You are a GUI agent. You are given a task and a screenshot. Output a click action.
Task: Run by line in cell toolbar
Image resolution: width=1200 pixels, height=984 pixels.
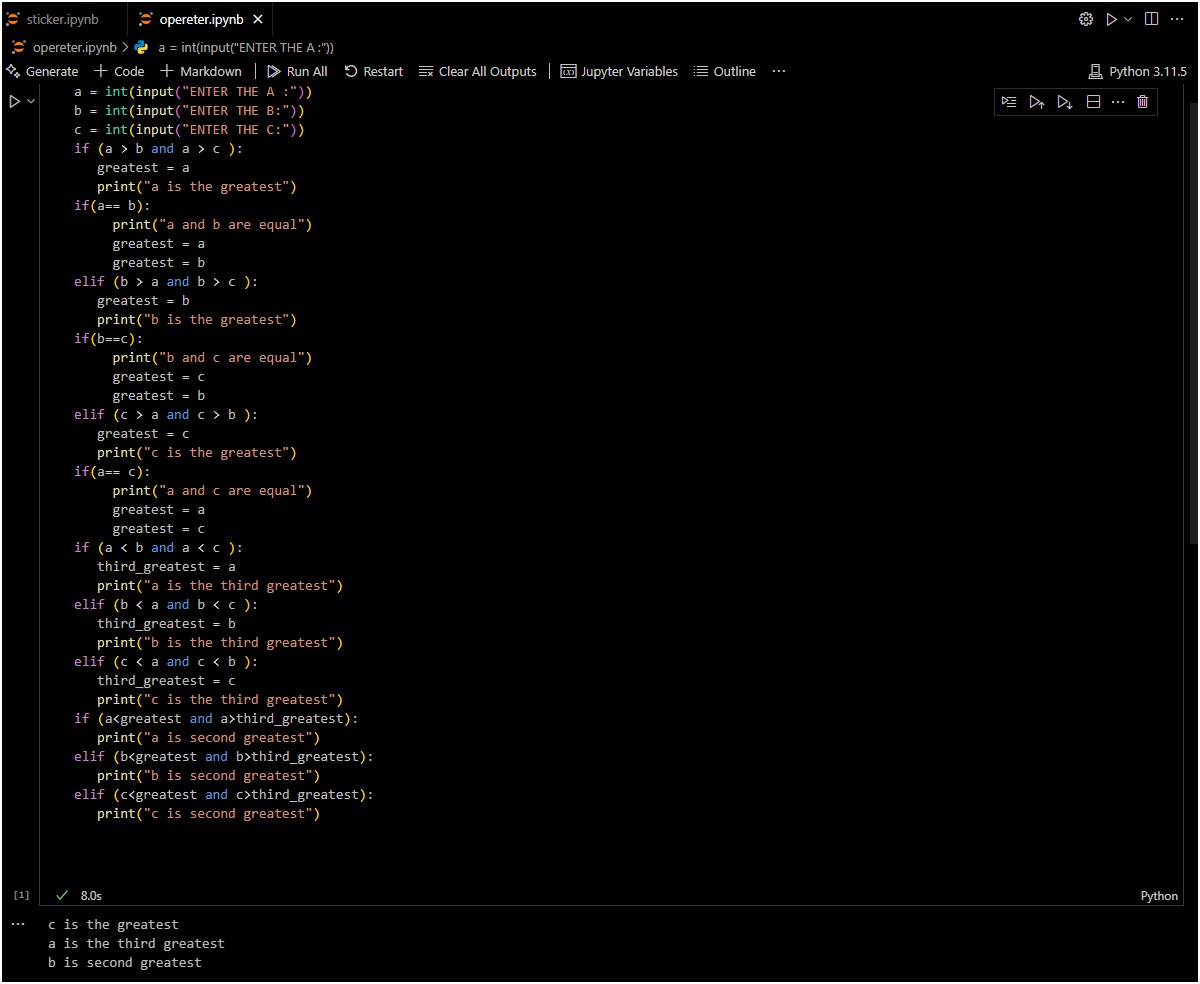coord(1009,102)
